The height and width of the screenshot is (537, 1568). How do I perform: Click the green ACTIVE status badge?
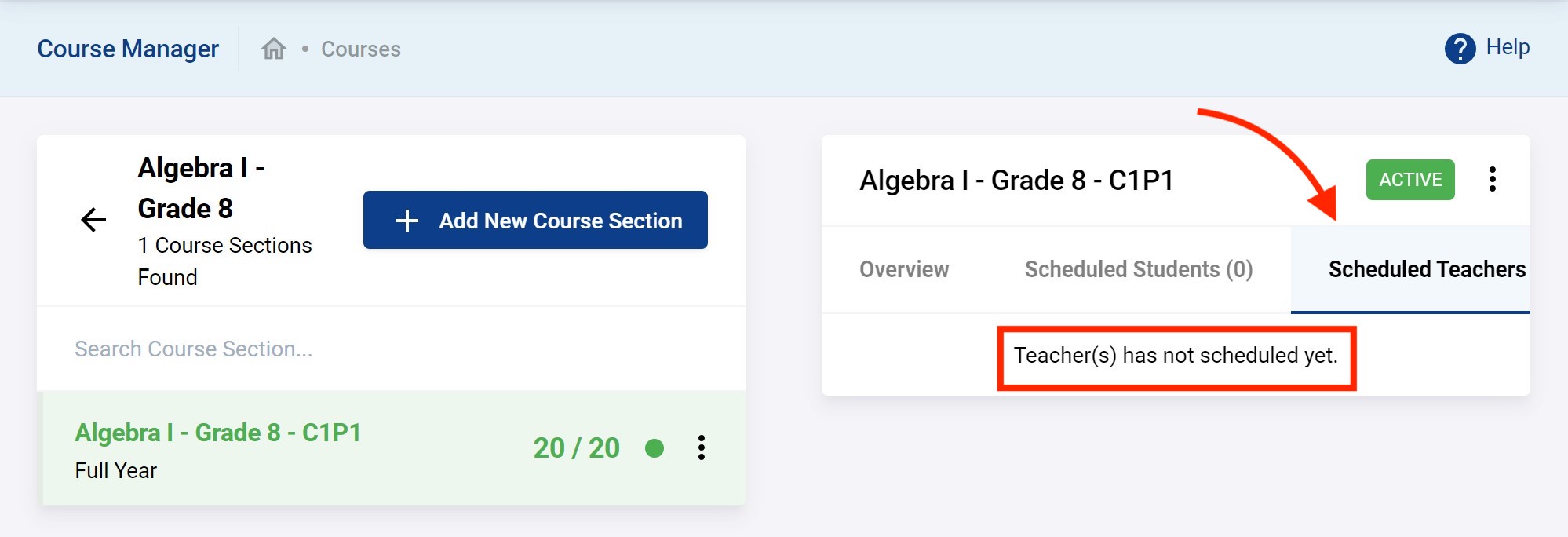[x=1409, y=180]
